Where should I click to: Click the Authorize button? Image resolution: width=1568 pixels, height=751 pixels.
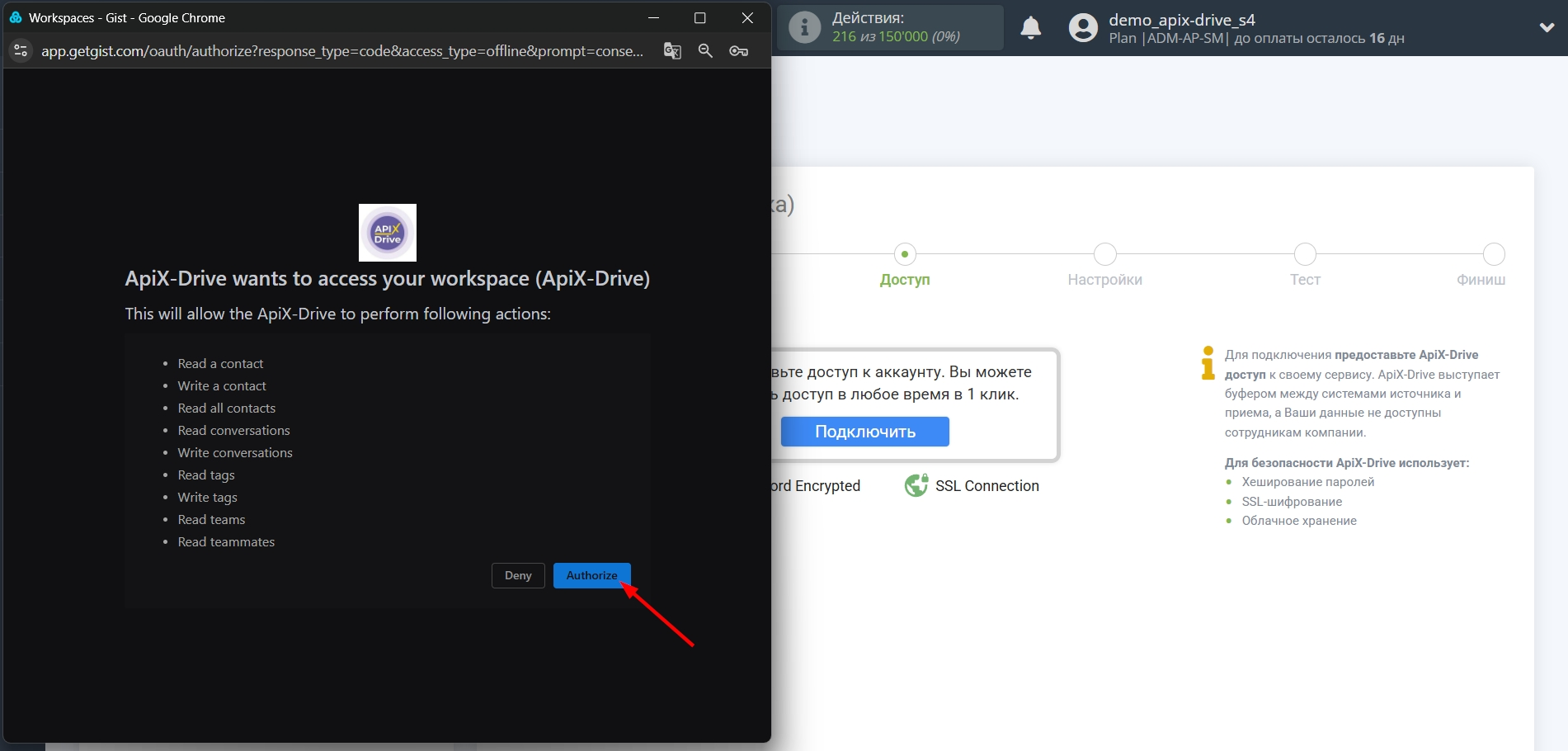[x=591, y=575]
